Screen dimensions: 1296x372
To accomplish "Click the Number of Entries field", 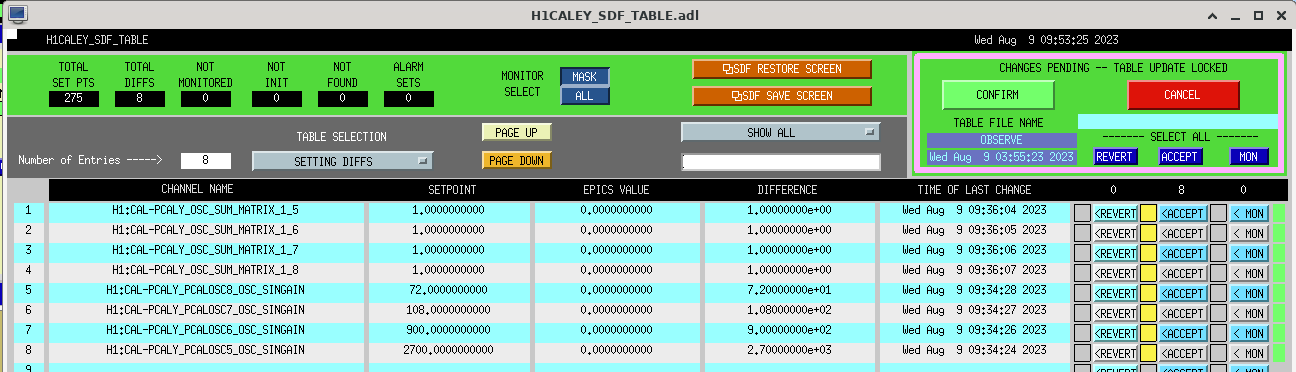I will click(x=206, y=160).
